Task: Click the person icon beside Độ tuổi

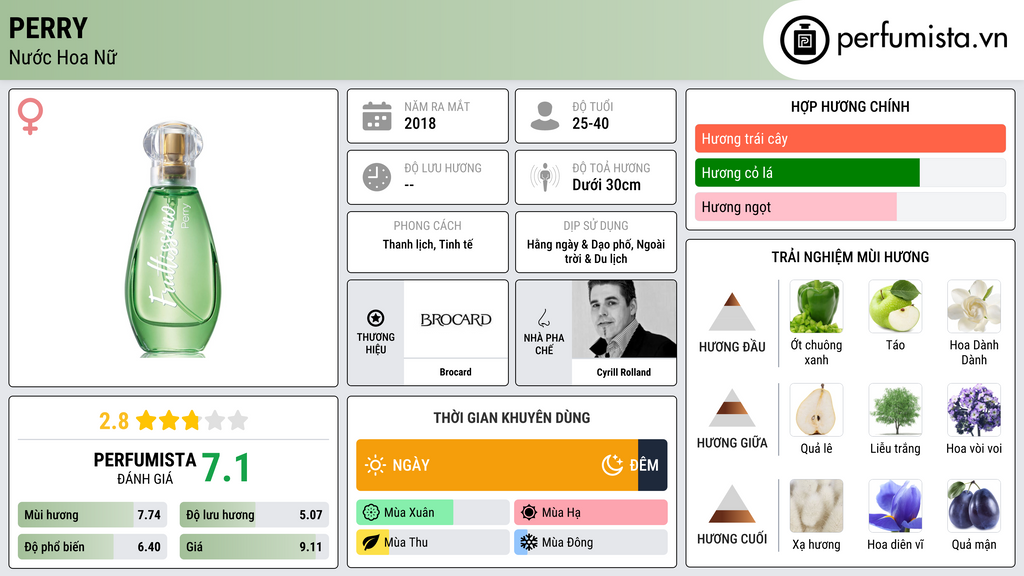Action: point(545,116)
